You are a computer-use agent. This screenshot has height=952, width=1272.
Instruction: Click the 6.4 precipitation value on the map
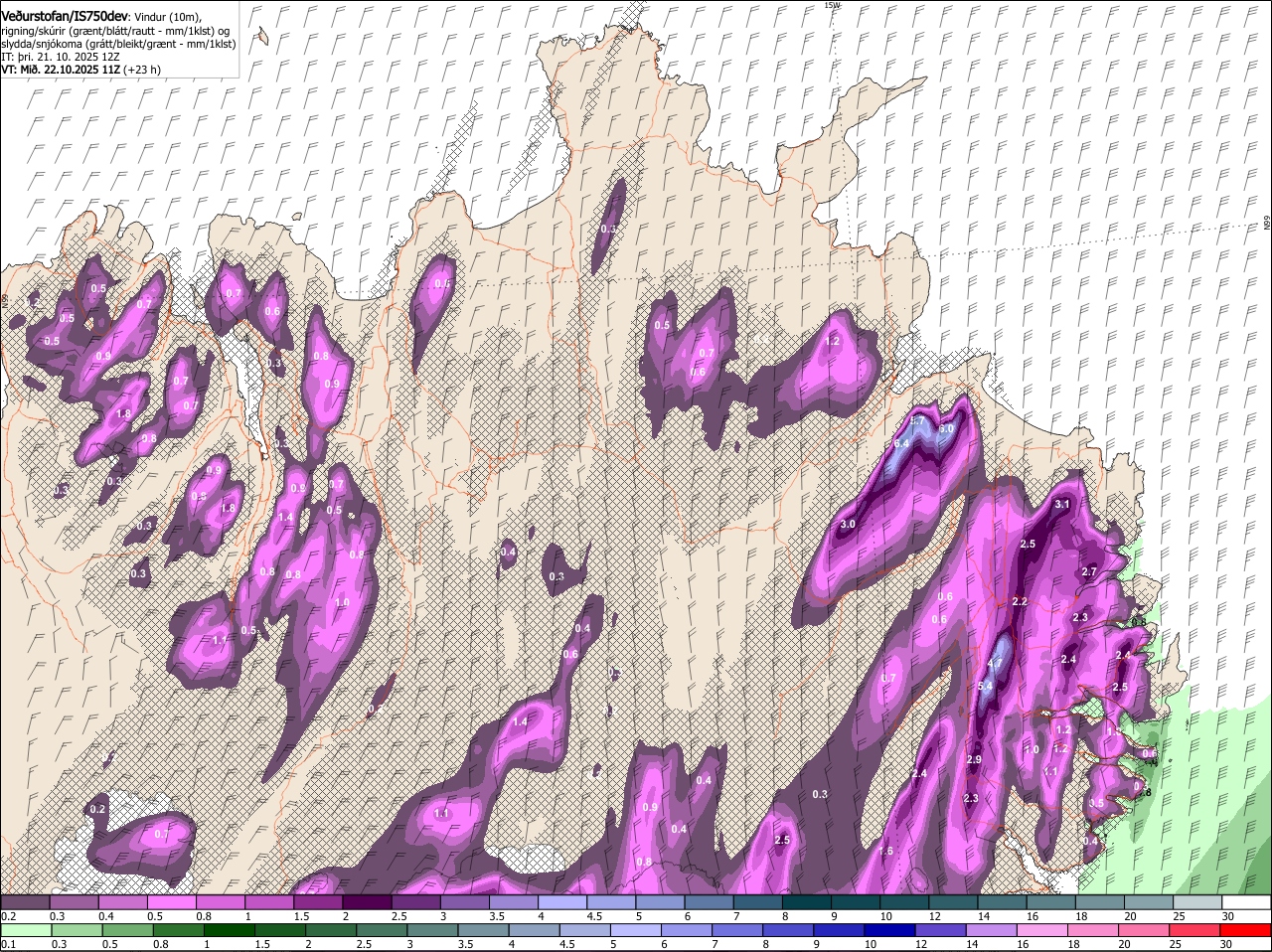tap(902, 443)
